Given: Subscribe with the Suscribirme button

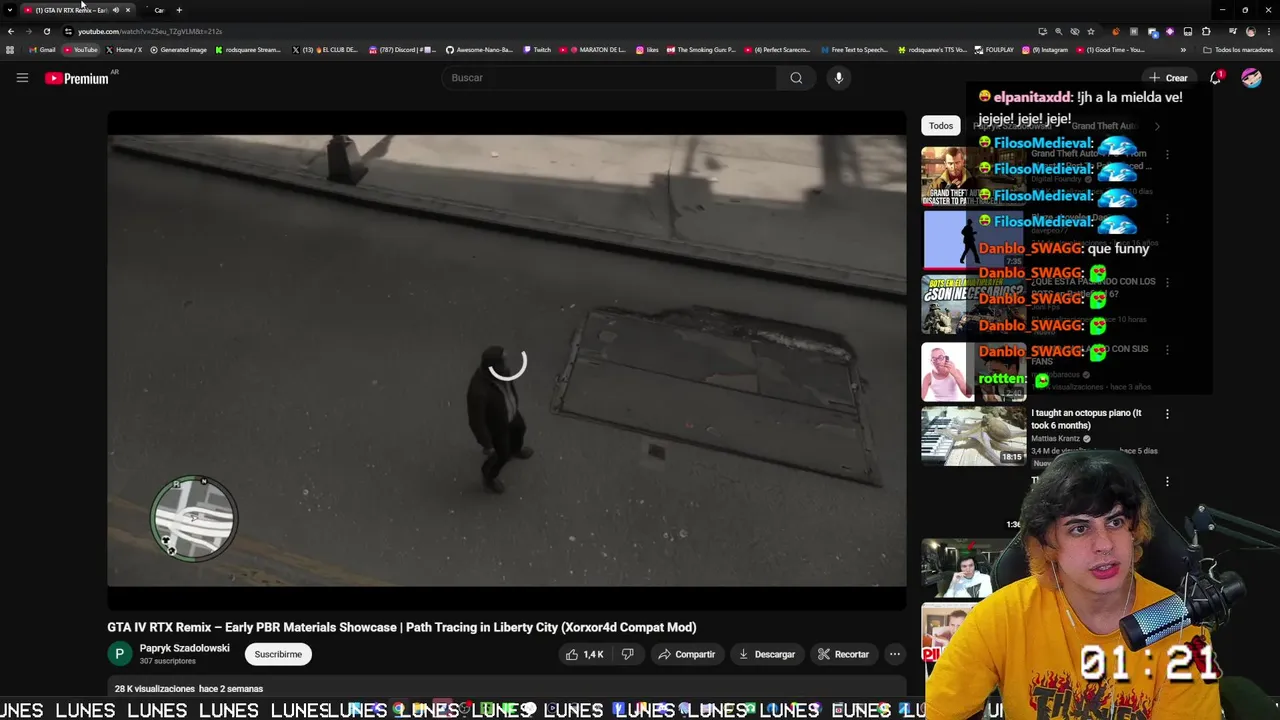Looking at the screenshot, I should click(278, 654).
